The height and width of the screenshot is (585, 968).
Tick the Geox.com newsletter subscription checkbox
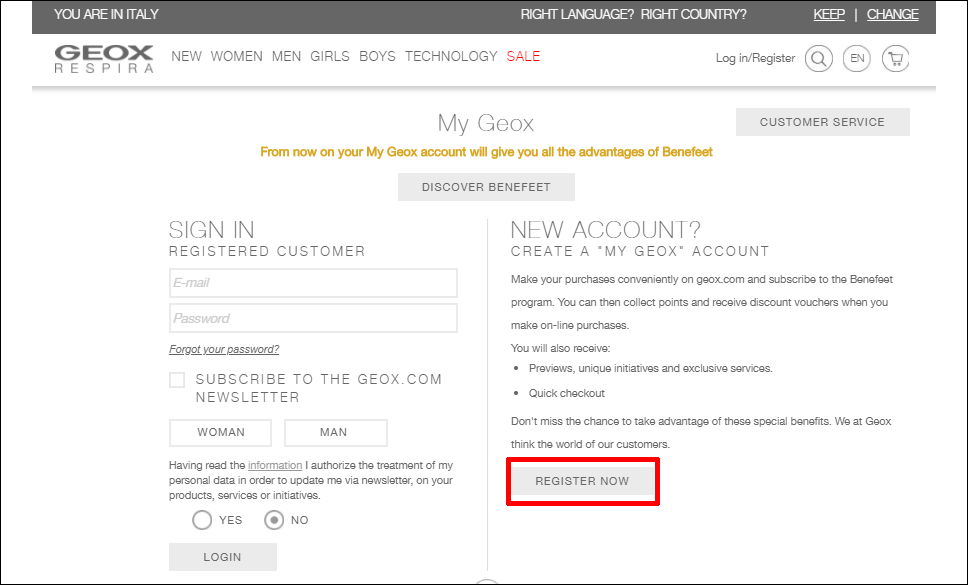coord(177,380)
